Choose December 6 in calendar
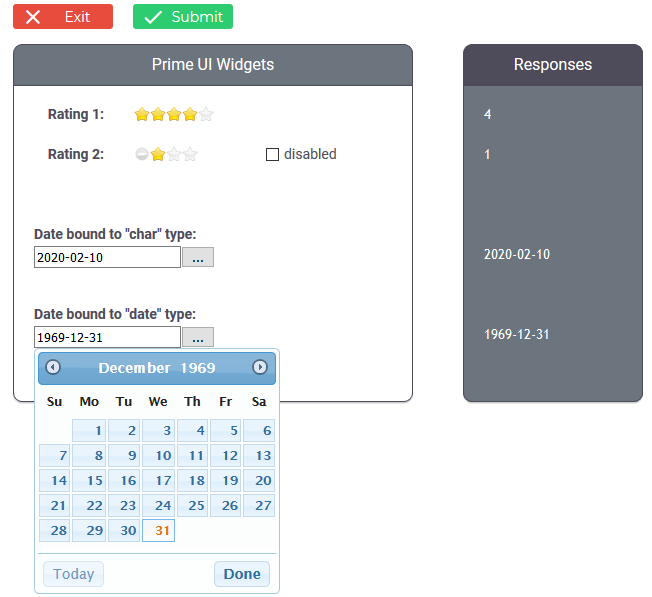The width and height of the screenshot is (652, 597). [259, 431]
